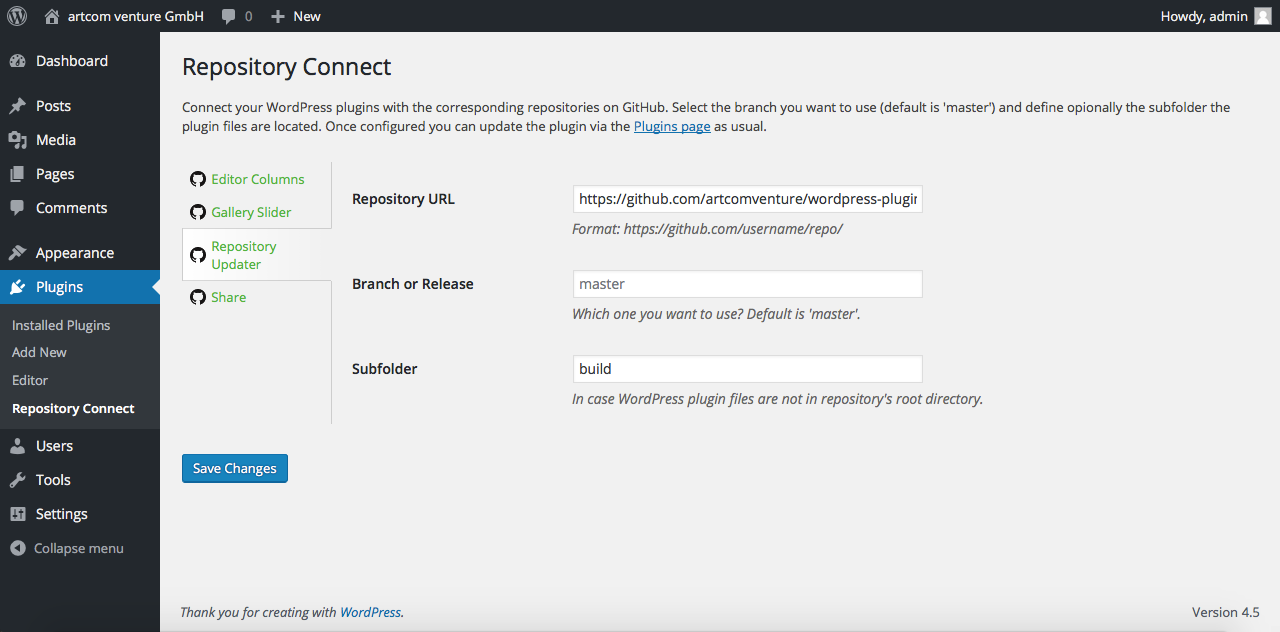Open Pages in the admin menu
This screenshot has height=632, width=1280.
pos(80,174)
